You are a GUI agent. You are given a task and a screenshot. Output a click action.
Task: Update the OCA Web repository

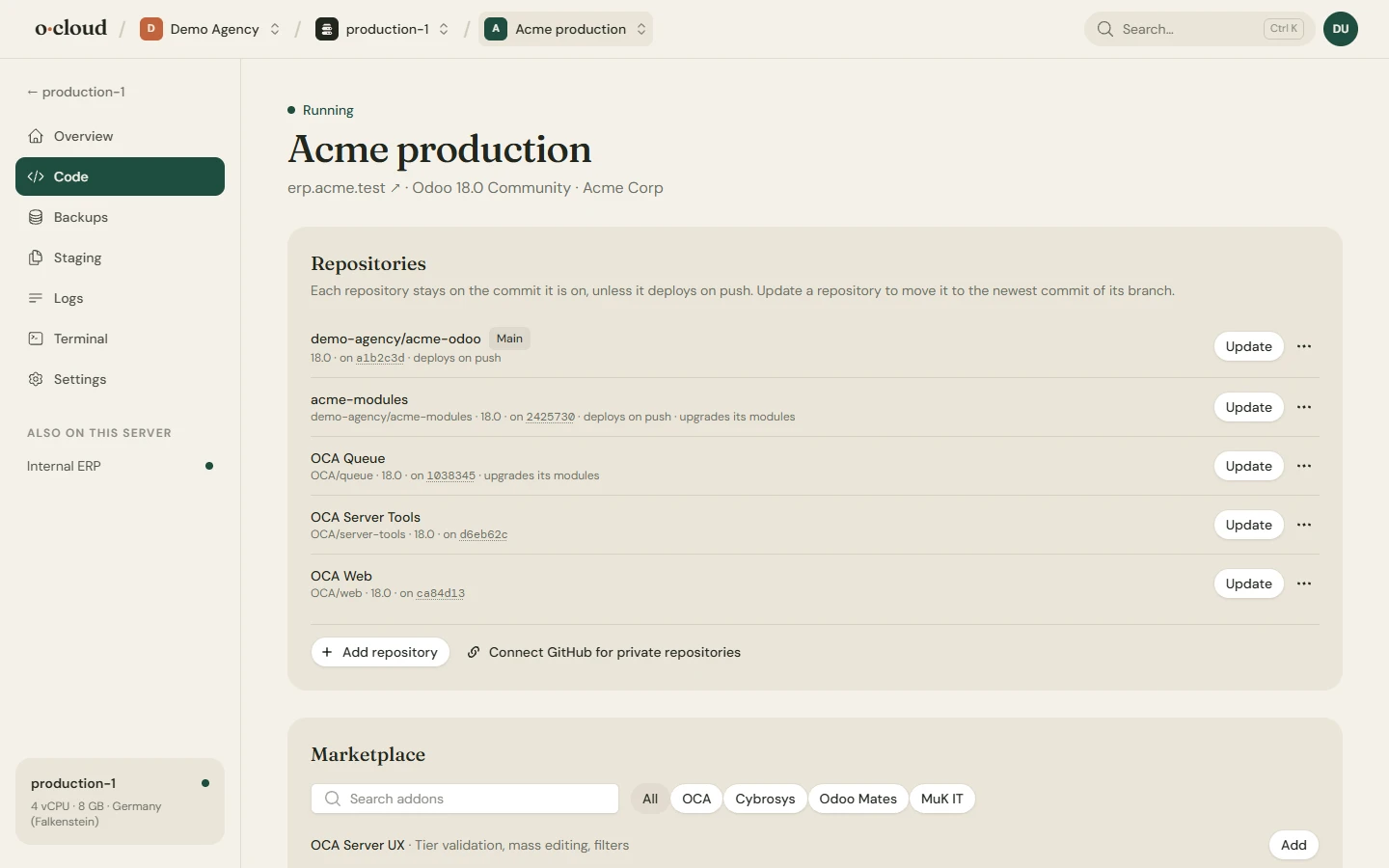1248,583
